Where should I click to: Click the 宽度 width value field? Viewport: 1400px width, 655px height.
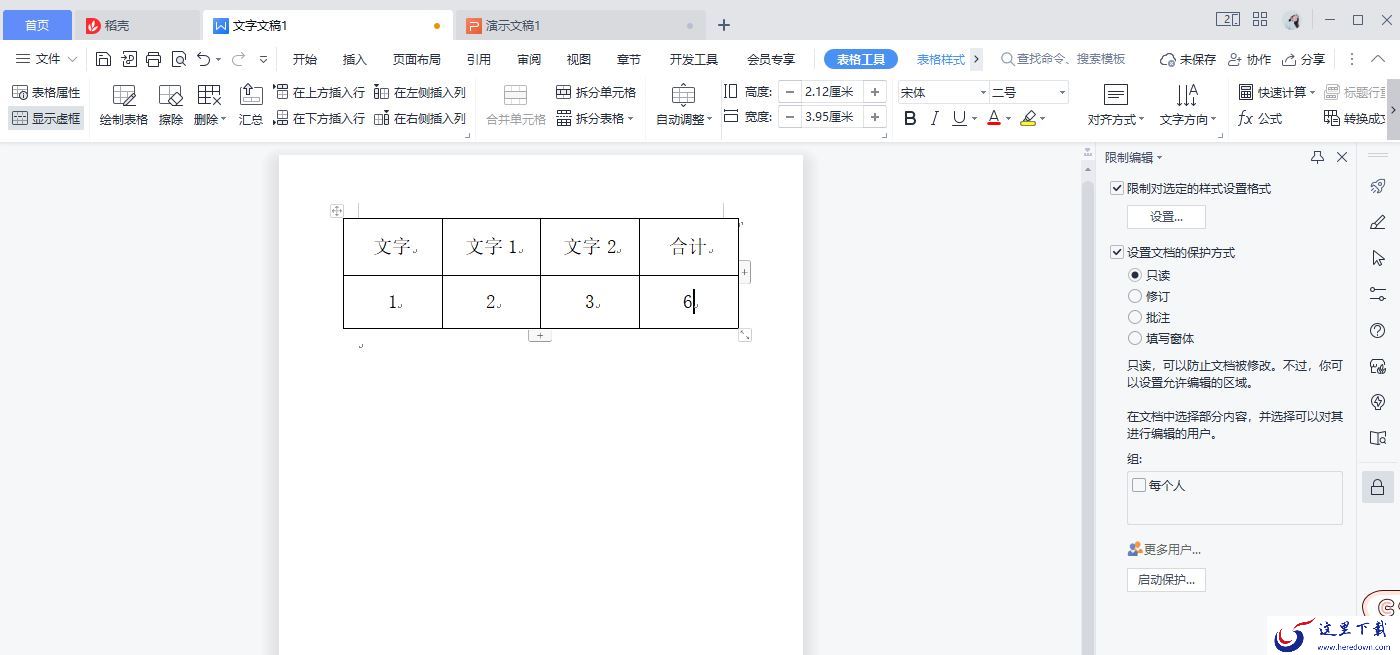[832, 117]
